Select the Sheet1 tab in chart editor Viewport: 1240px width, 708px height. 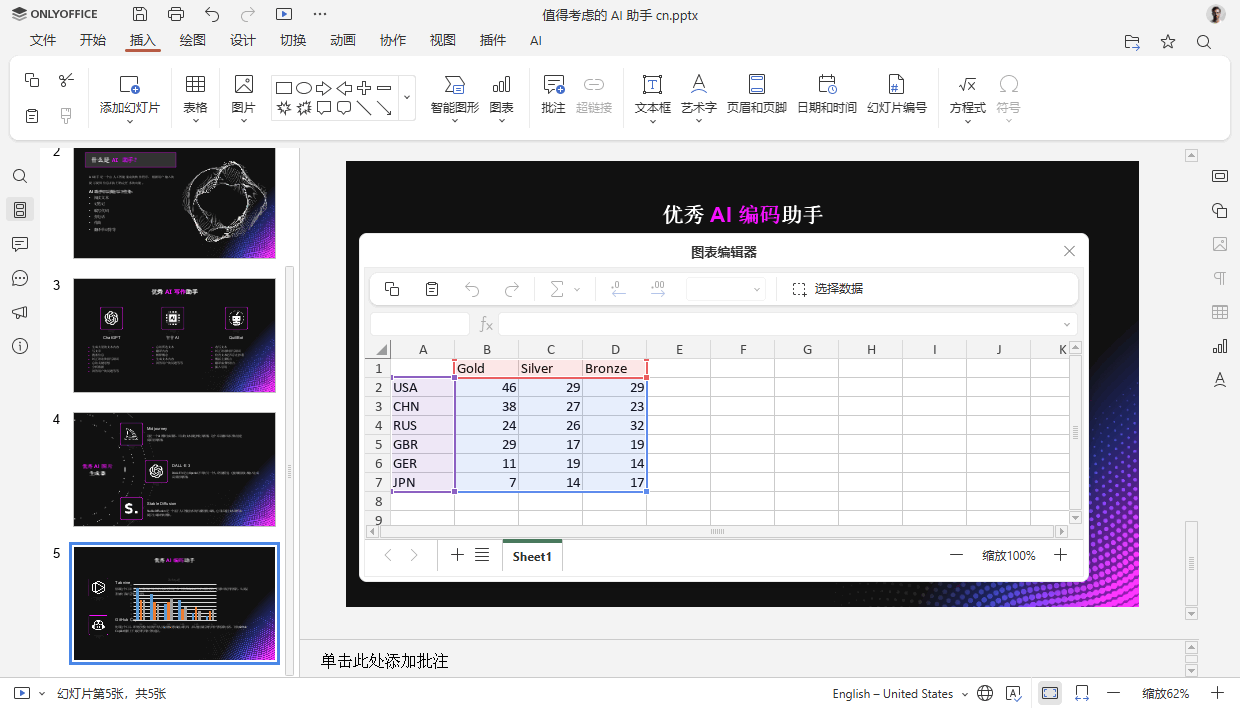point(532,555)
